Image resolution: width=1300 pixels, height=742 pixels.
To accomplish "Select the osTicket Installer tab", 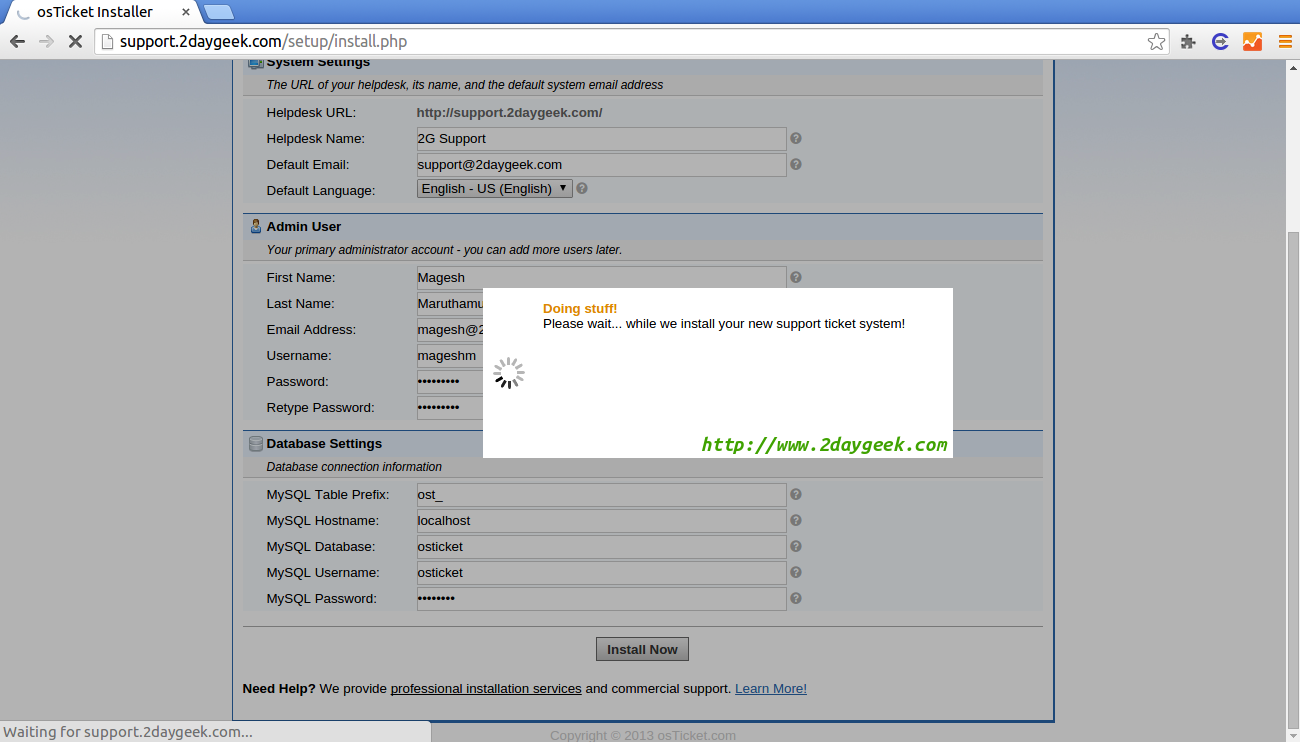I will 101,12.
